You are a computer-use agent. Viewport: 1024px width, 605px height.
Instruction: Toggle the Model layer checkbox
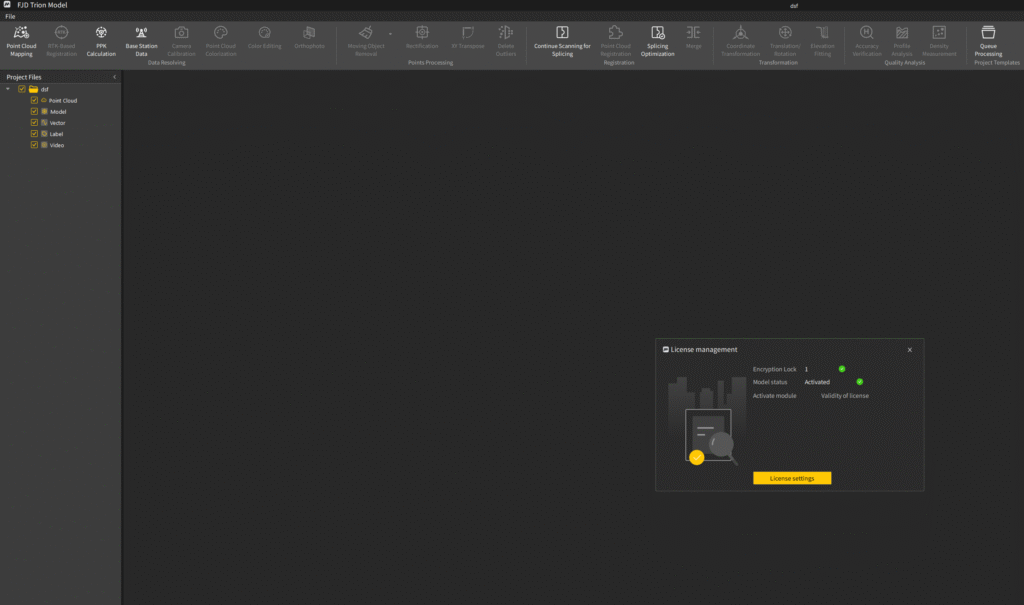point(34,112)
